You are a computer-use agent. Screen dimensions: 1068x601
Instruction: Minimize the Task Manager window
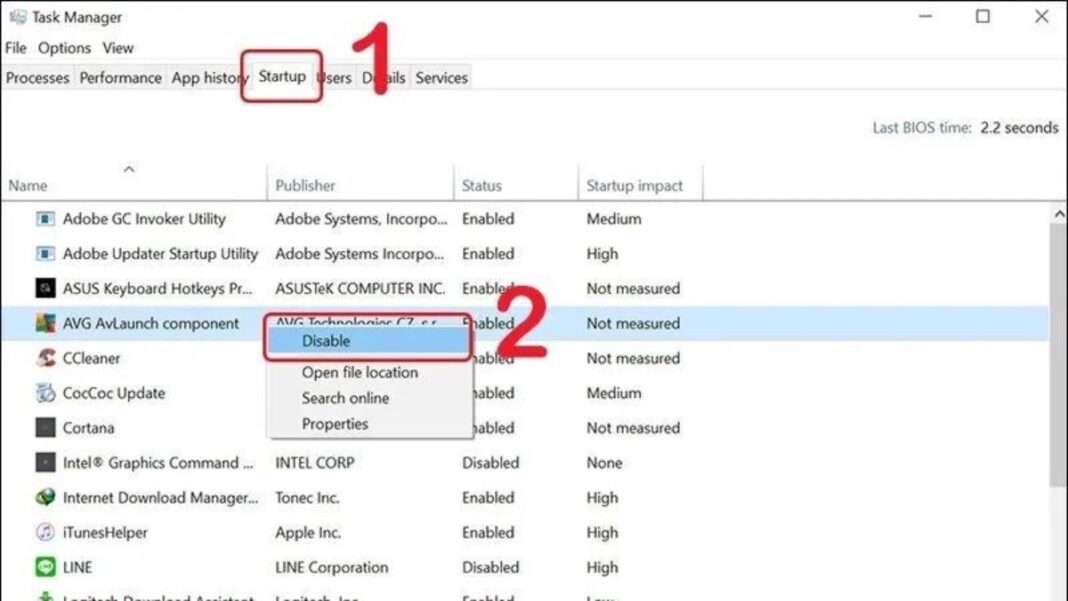(925, 16)
